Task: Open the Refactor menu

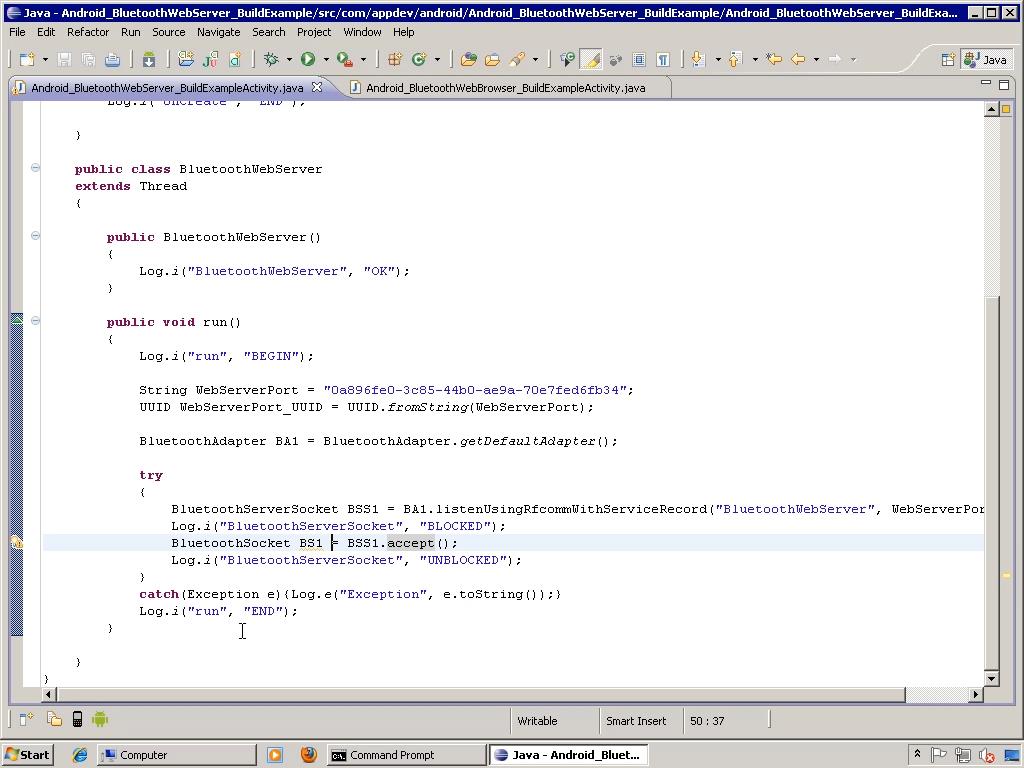Action: pyautogui.click(x=88, y=32)
